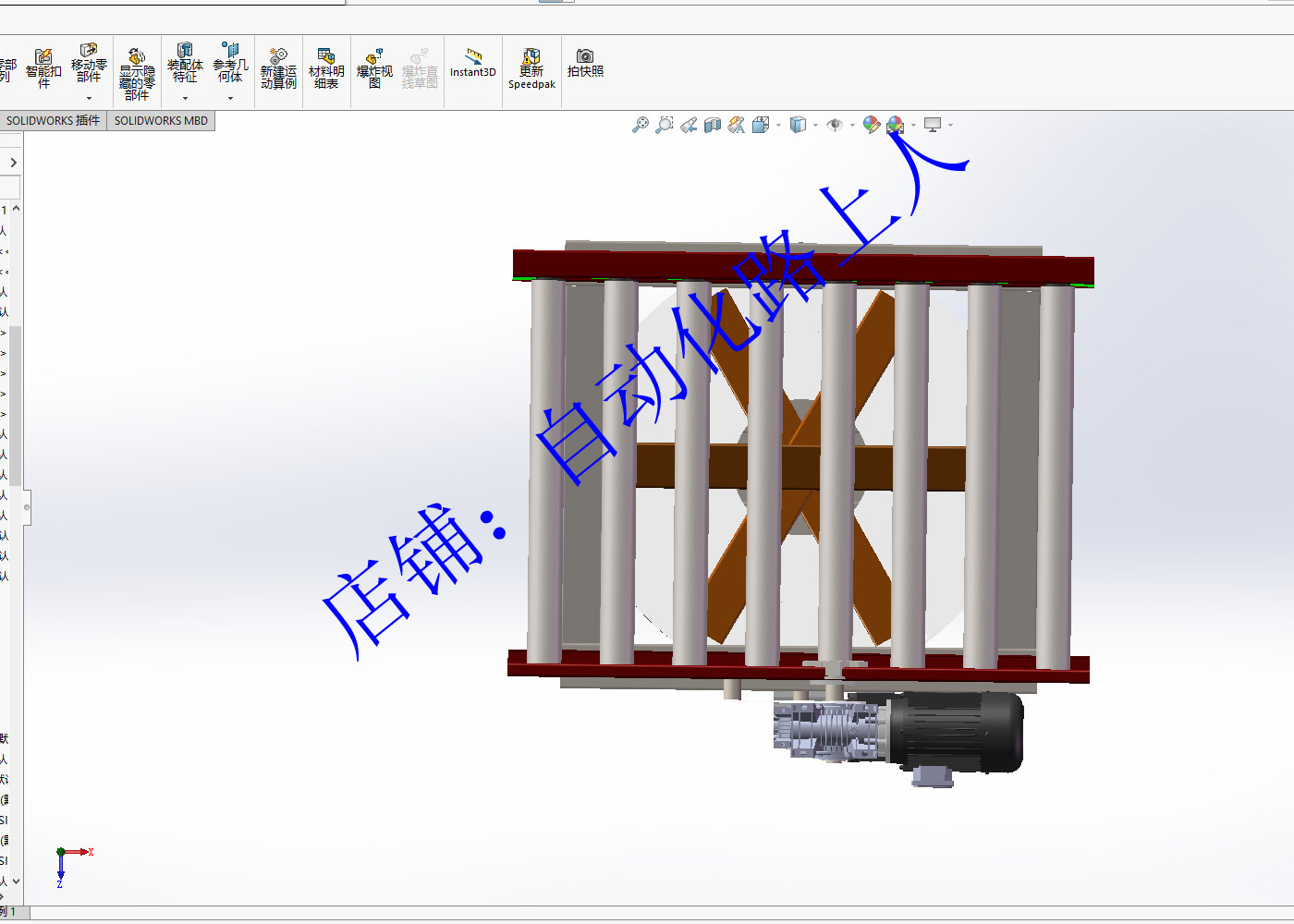
Task: Toggle the Section View tool
Action: click(x=710, y=125)
